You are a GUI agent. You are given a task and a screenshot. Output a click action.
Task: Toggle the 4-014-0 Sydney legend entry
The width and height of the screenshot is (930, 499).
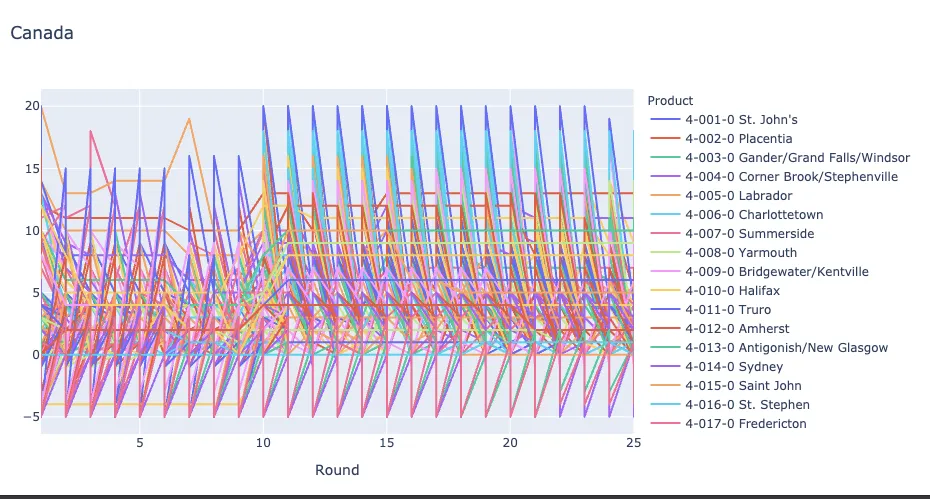pos(716,367)
